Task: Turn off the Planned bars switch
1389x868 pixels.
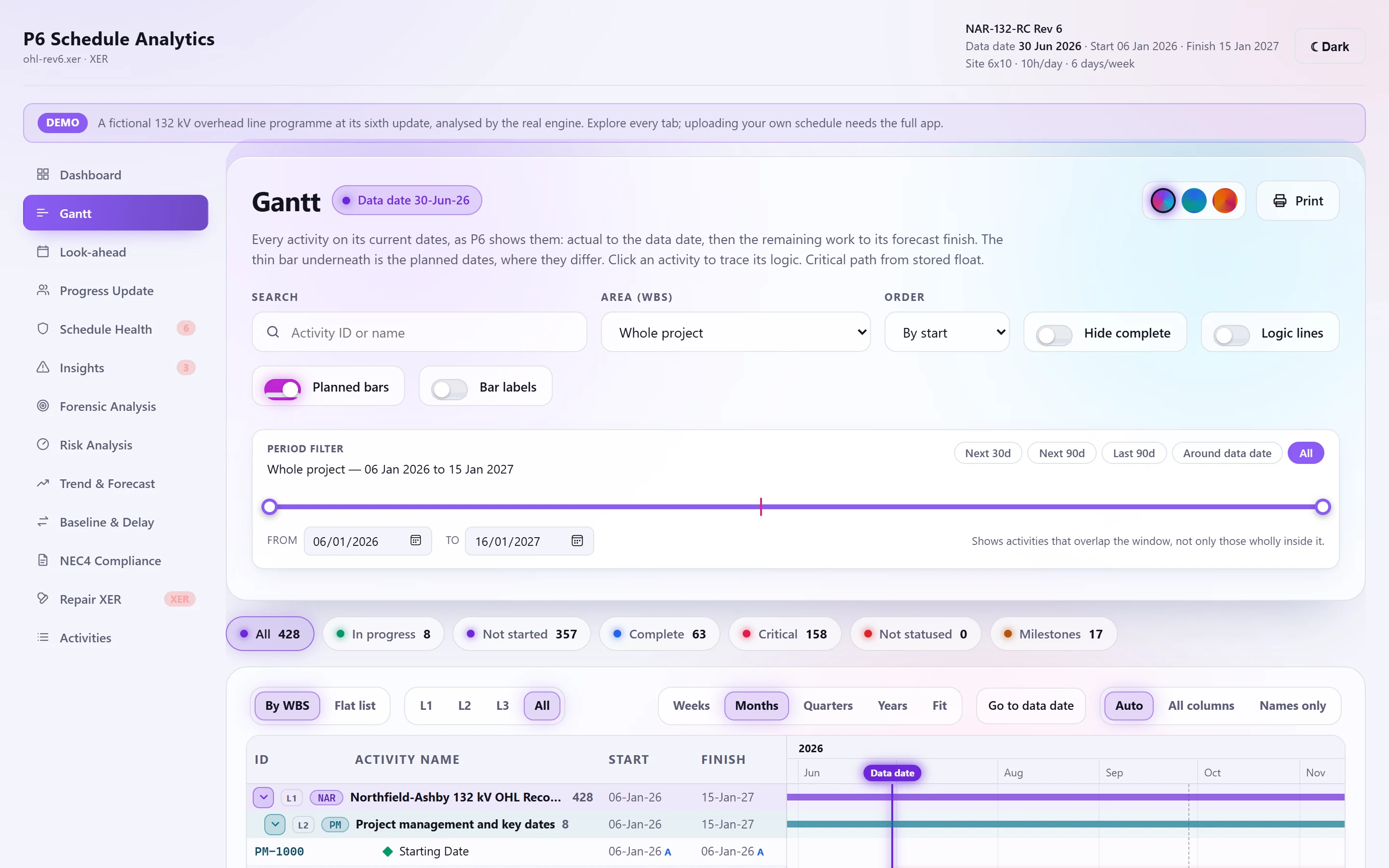Action: (283, 389)
